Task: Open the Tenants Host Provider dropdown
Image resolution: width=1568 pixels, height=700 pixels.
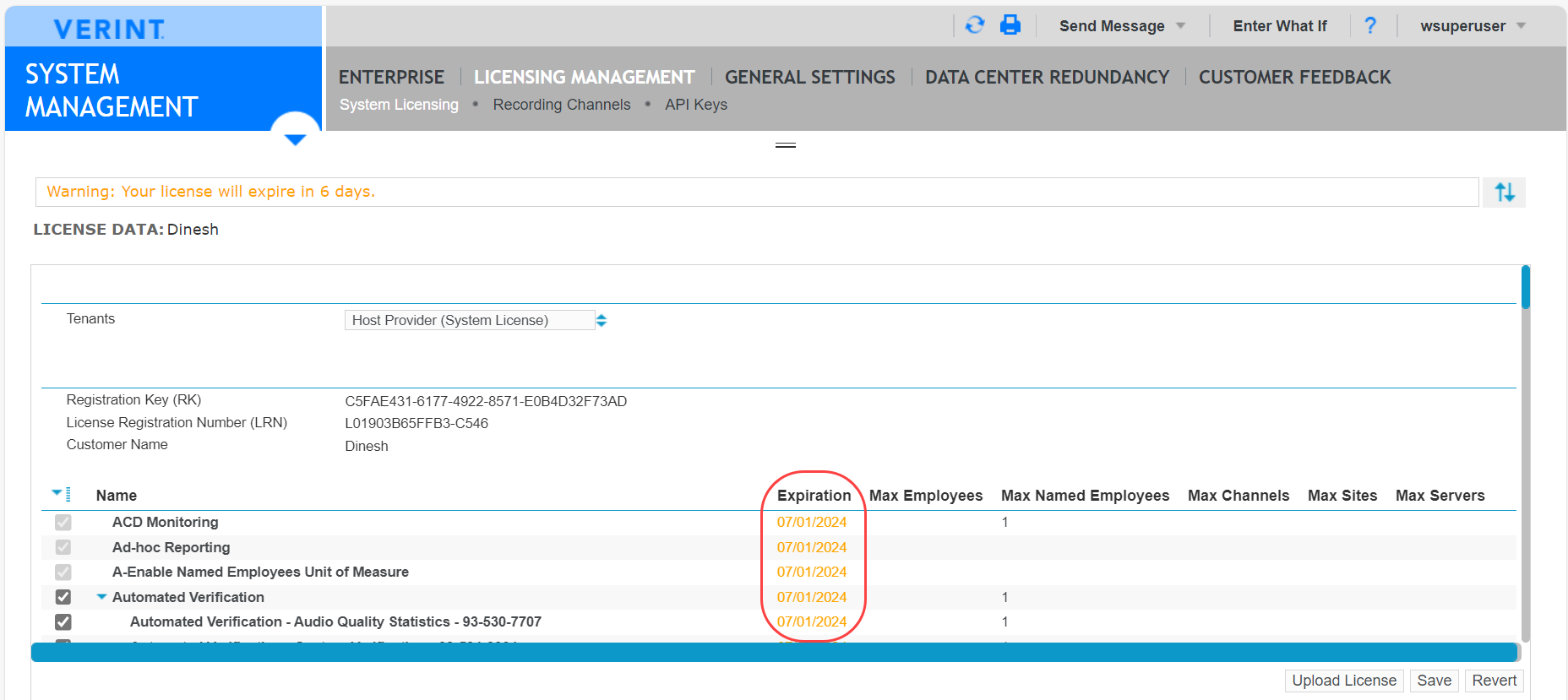Action: tap(476, 320)
